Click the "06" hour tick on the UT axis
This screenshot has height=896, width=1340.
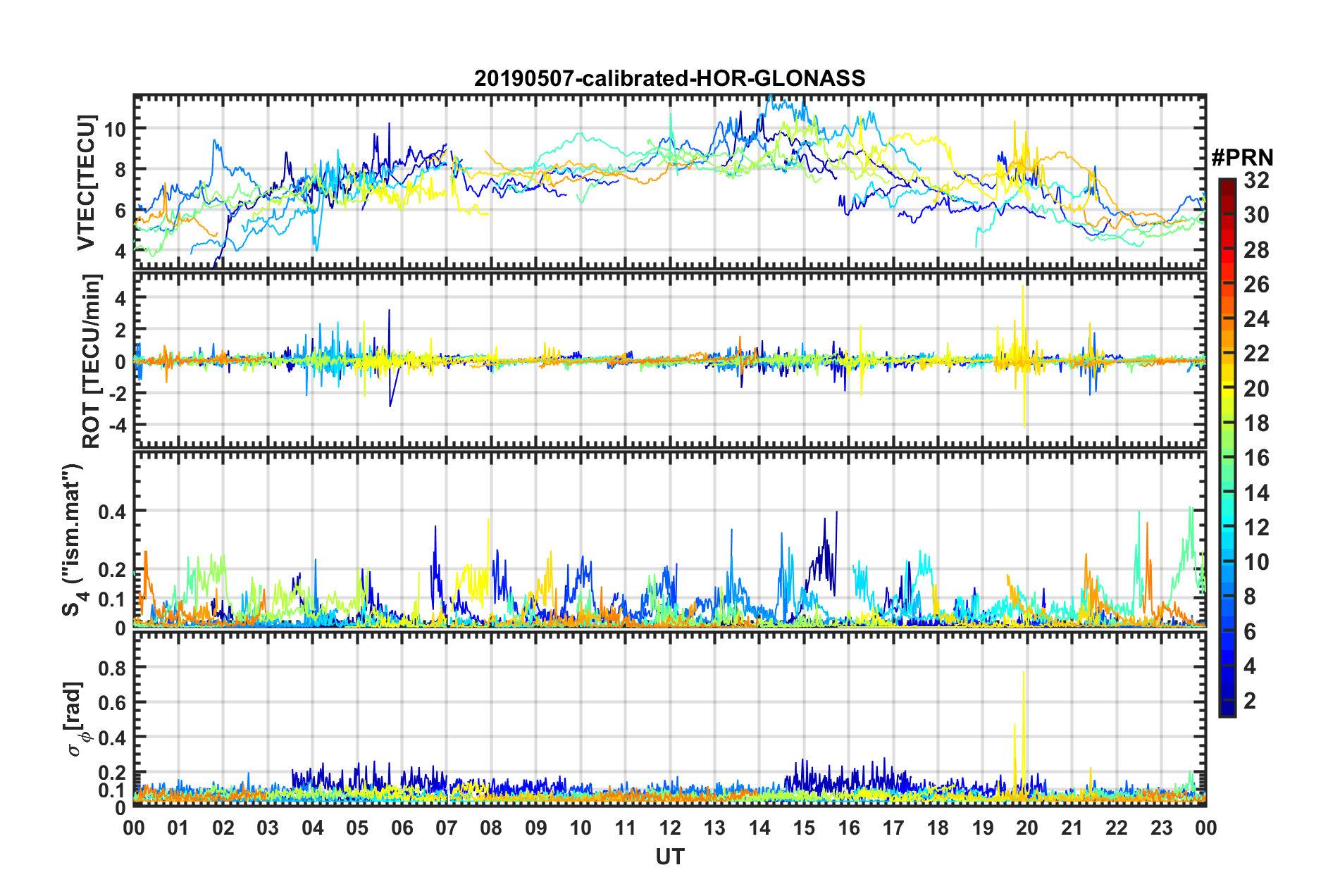[402, 827]
